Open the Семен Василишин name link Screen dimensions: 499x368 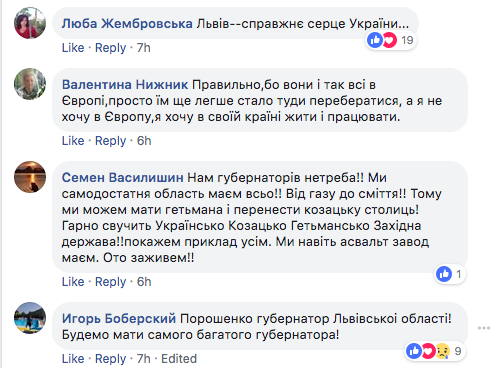pos(122,177)
